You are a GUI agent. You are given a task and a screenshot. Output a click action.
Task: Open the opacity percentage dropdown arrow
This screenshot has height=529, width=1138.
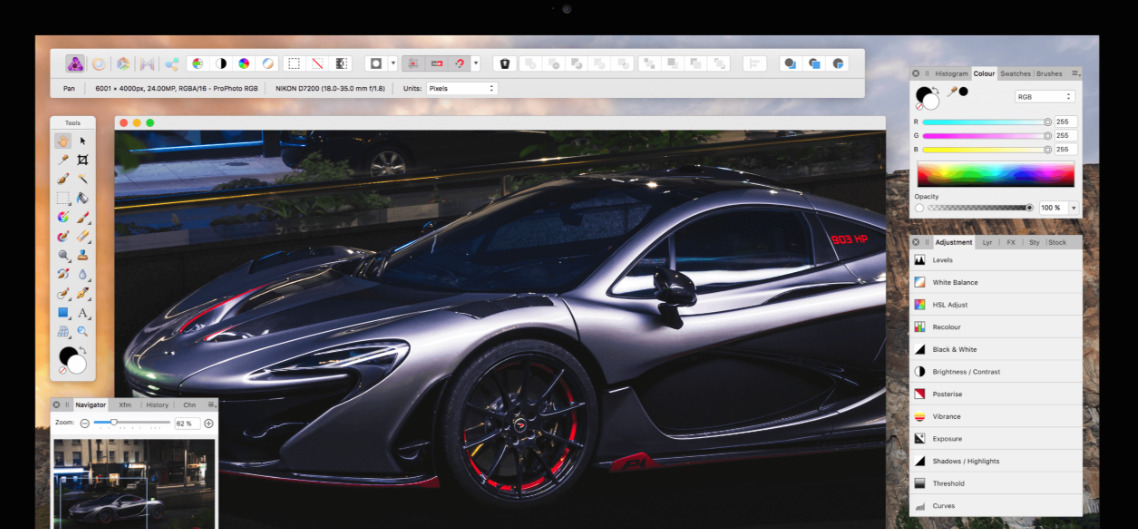pos(1073,208)
